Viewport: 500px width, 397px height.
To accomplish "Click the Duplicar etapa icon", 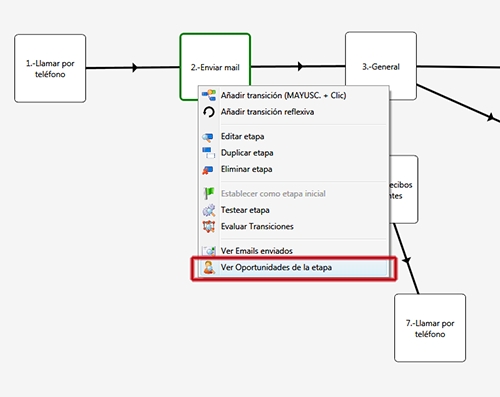I will [x=209, y=153].
